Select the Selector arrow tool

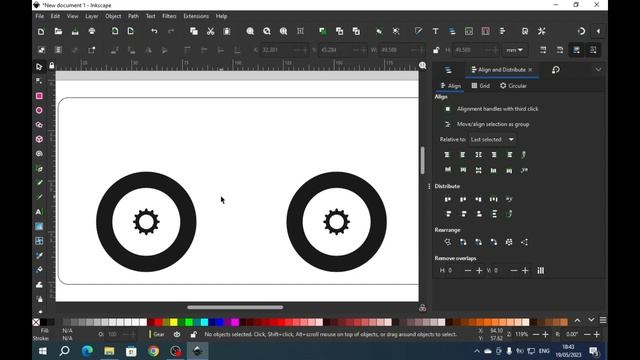pyautogui.click(x=39, y=67)
